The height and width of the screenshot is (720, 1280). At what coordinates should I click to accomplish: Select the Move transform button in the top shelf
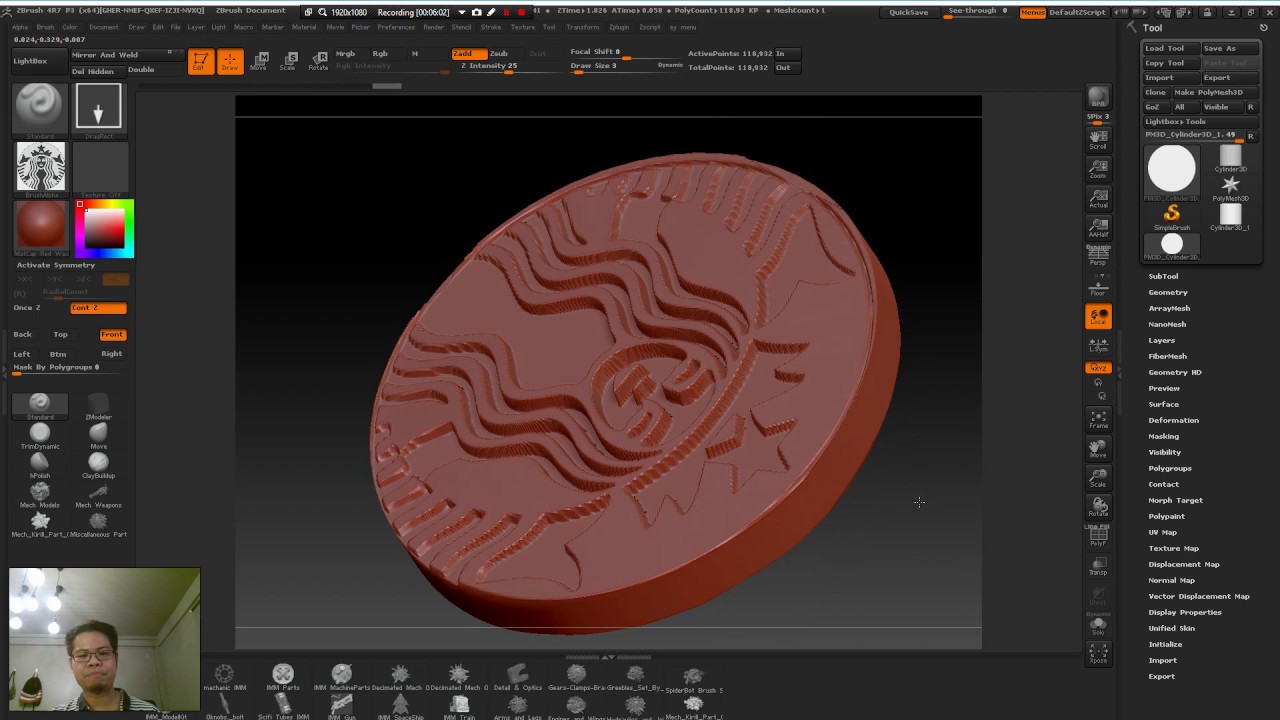point(260,61)
